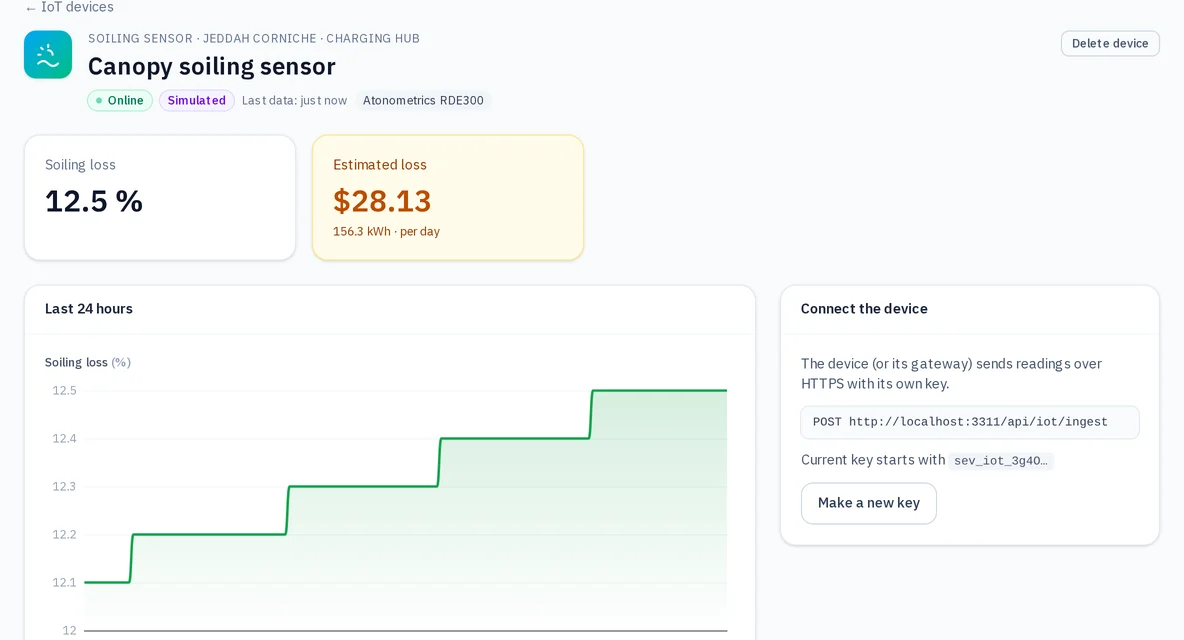Click the Last data: just now text
This screenshot has height=640, width=1184.
[294, 100]
